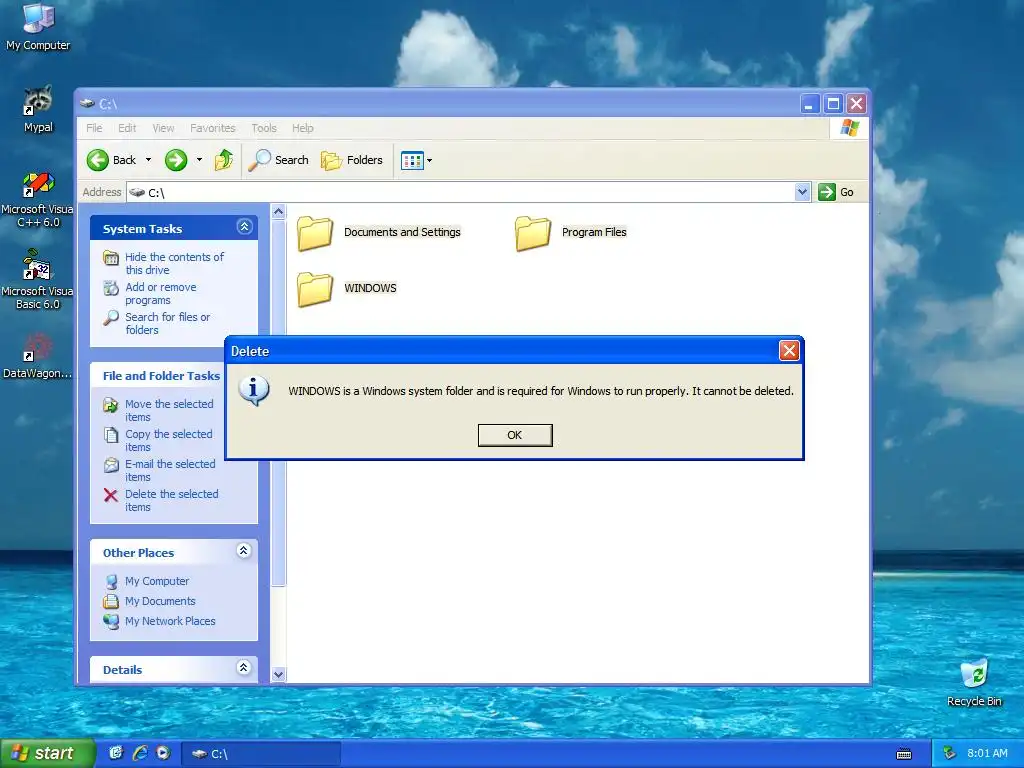Open the Edit menu
Screen dimensions: 1024x768
coord(127,128)
